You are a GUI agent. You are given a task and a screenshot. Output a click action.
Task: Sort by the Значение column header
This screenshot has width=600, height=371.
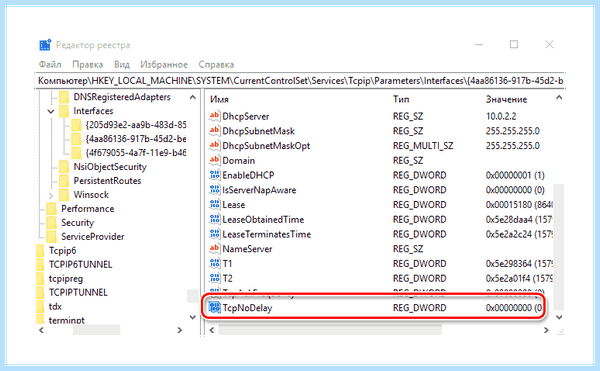[x=506, y=99]
